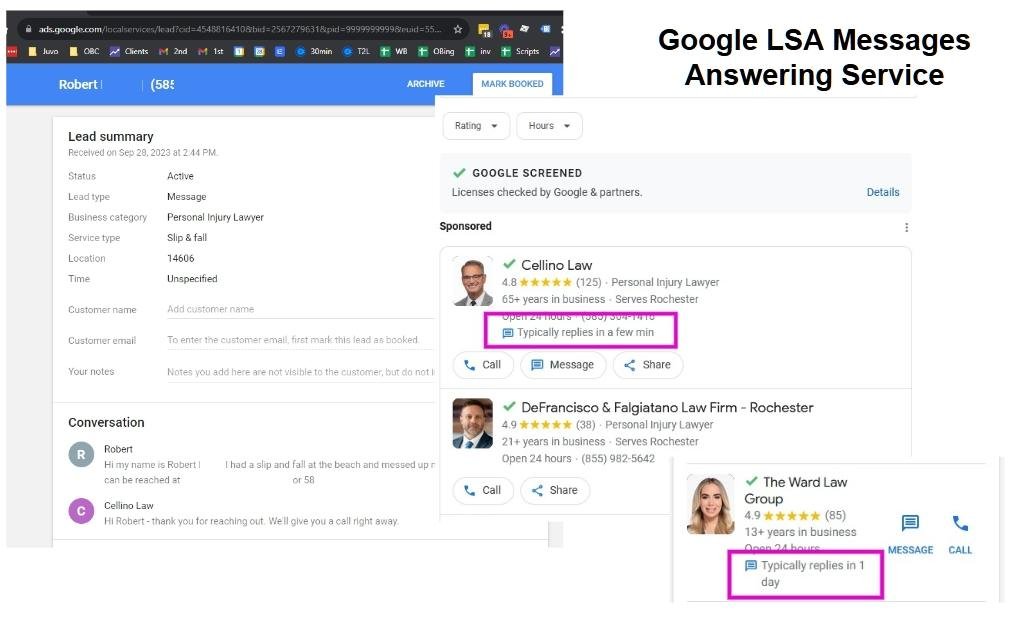Open the Scripts spreadsheet bookmark
Viewport: 1025px width, 623px height.
tap(520, 51)
